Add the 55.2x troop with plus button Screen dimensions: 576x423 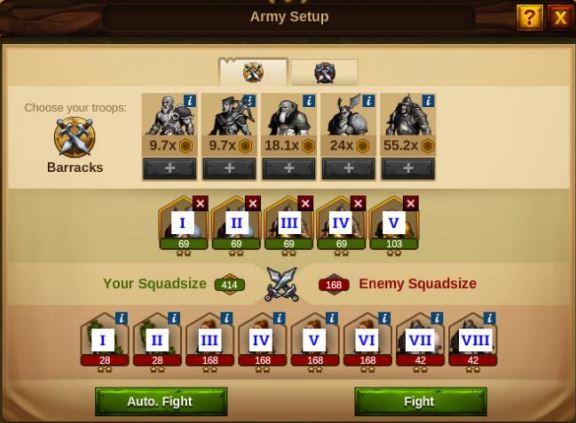[x=408, y=169]
